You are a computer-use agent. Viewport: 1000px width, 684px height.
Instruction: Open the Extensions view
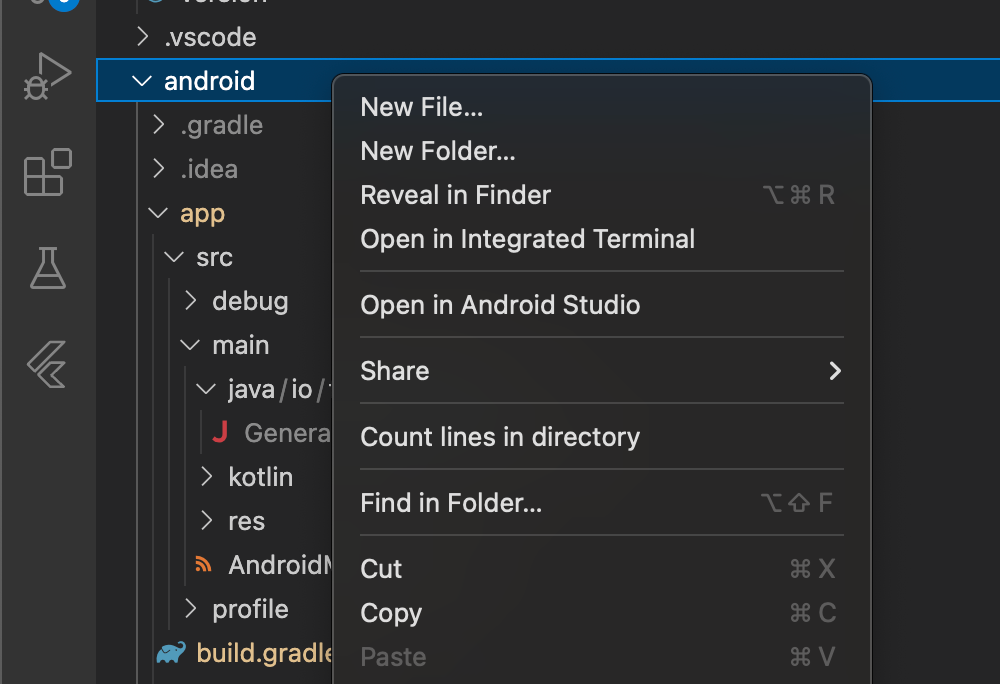tap(47, 172)
